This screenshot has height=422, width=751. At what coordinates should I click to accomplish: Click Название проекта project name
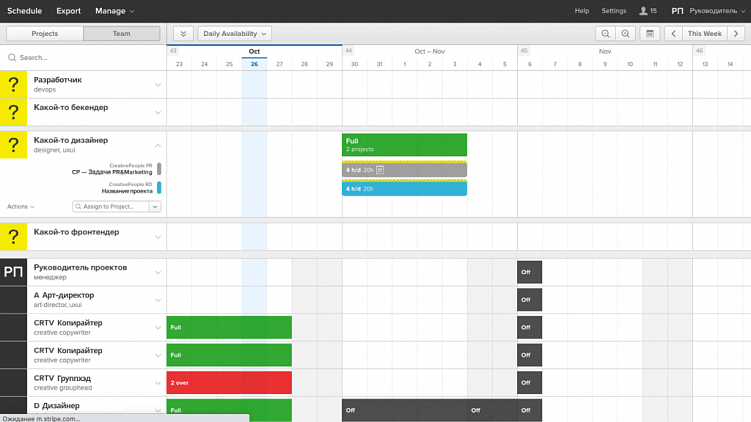click(127, 191)
